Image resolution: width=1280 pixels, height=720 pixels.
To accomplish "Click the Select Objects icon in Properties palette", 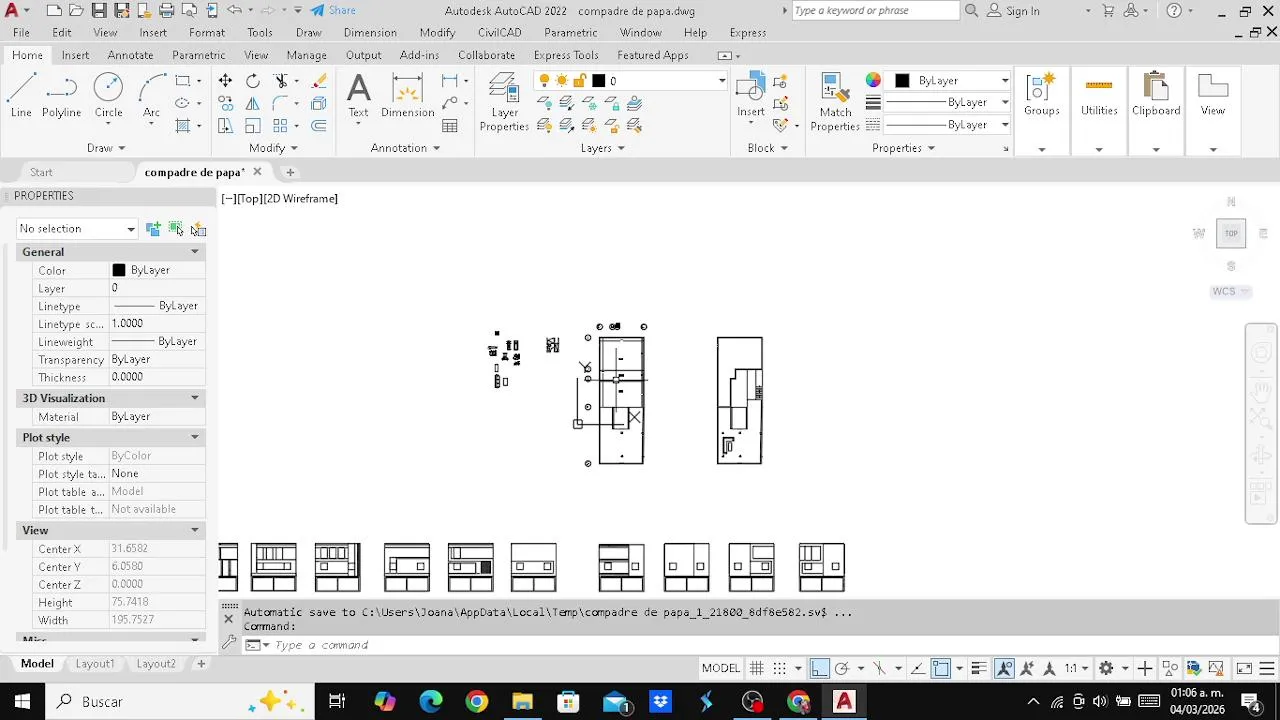I will click(176, 229).
